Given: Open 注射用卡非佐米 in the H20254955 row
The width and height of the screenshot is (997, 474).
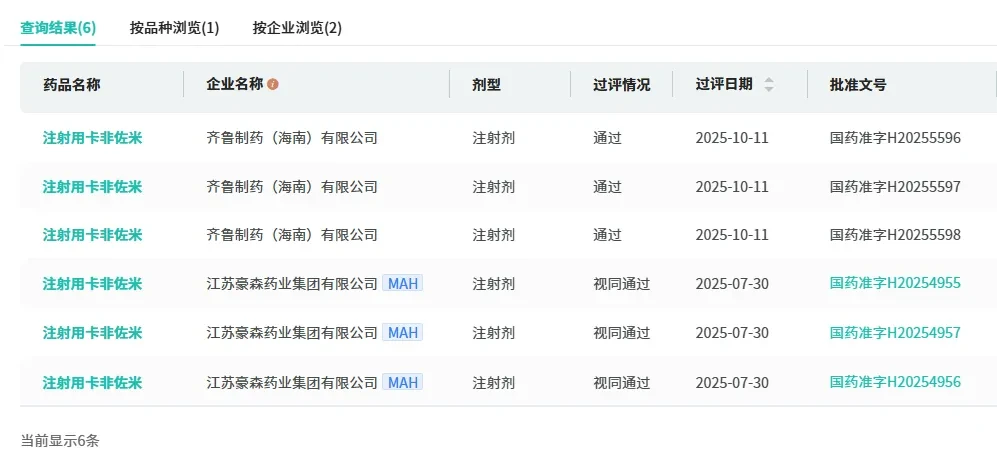Looking at the screenshot, I should click(92, 284).
